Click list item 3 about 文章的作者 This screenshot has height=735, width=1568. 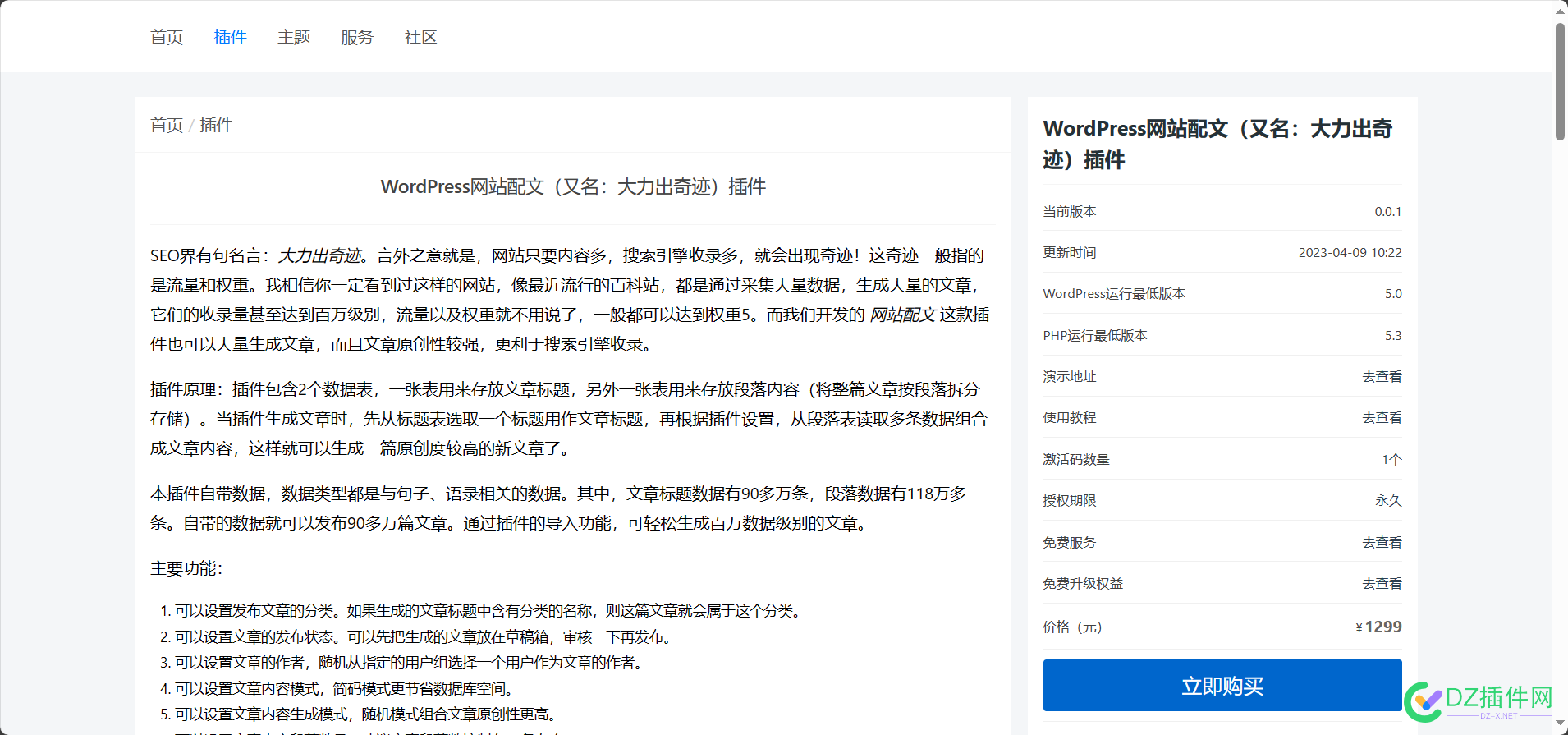pos(409,662)
